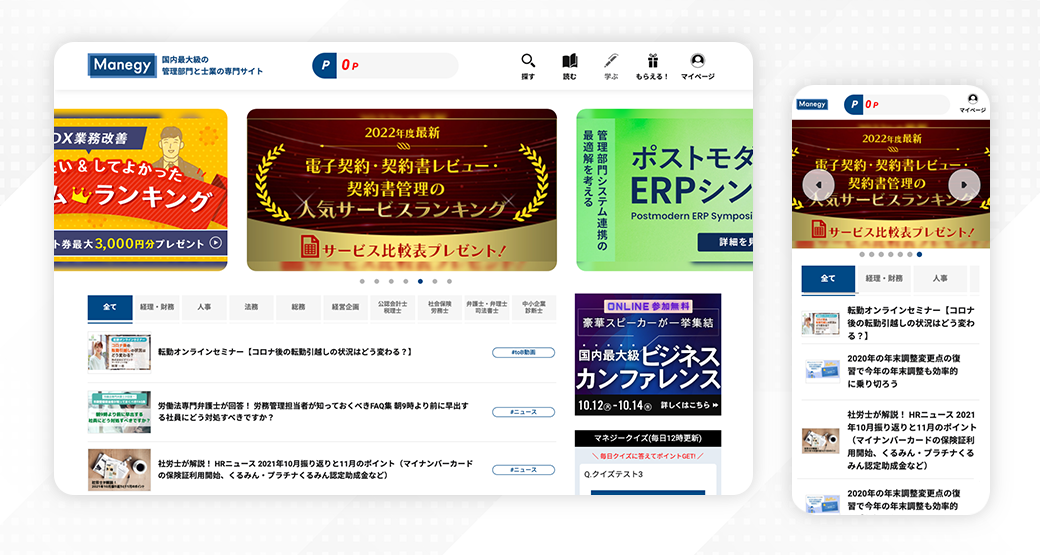Click 詳しくはこちら on the conference banner
Viewport: 1040px width, 555px height.
click(x=690, y=405)
